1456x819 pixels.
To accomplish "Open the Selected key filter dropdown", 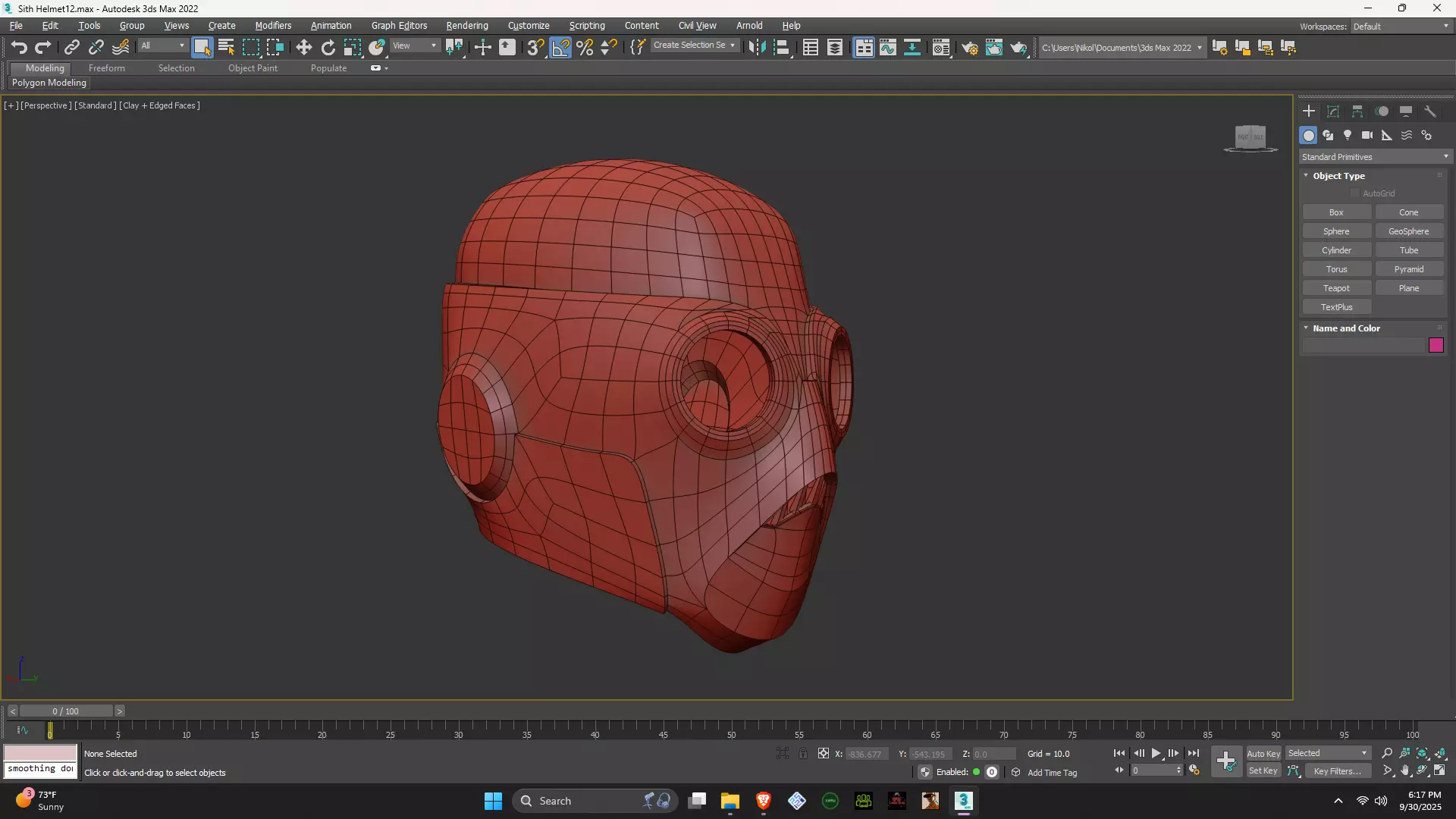I will pyautogui.click(x=1328, y=753).
